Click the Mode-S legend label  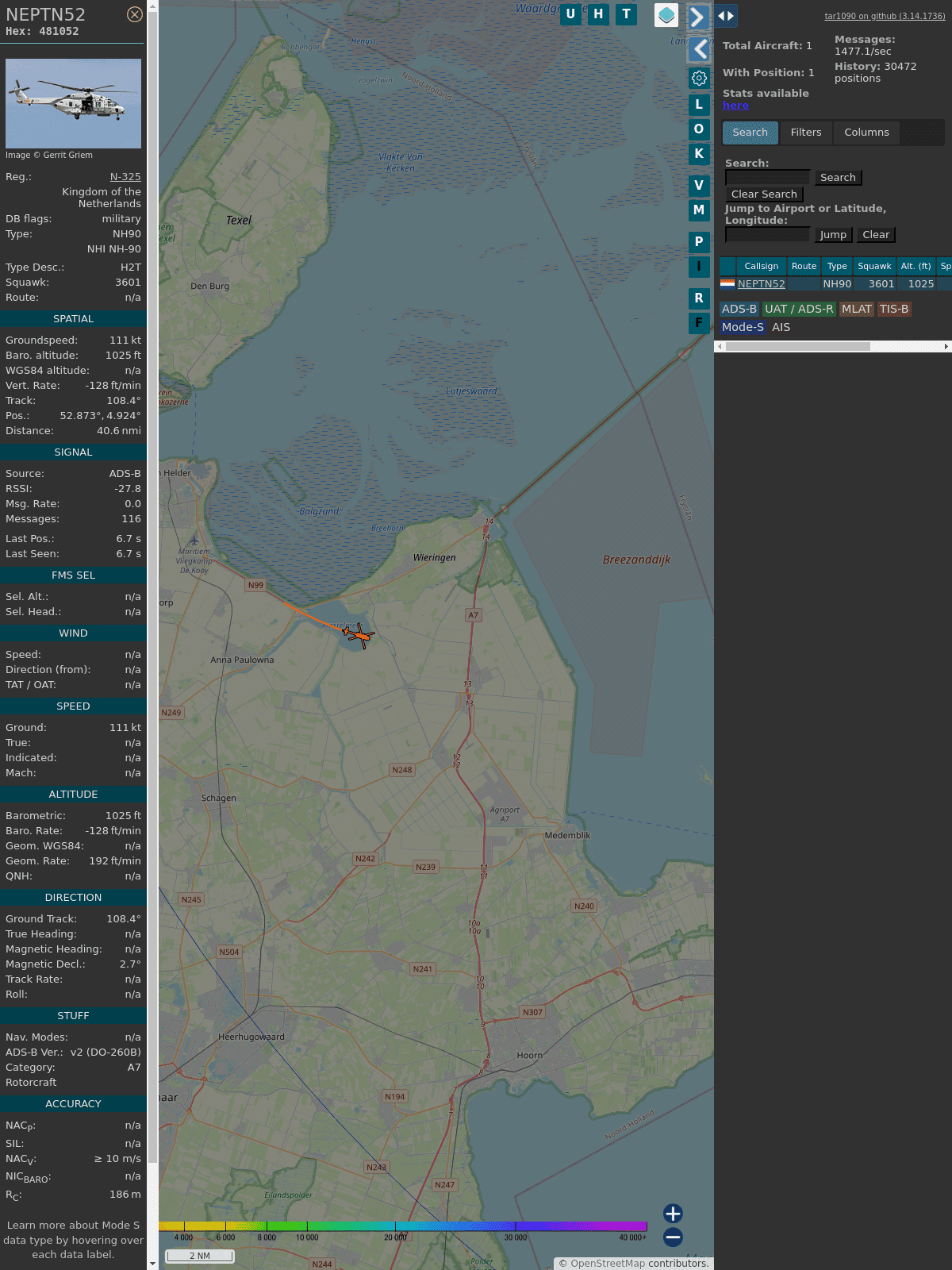point(743,328)
